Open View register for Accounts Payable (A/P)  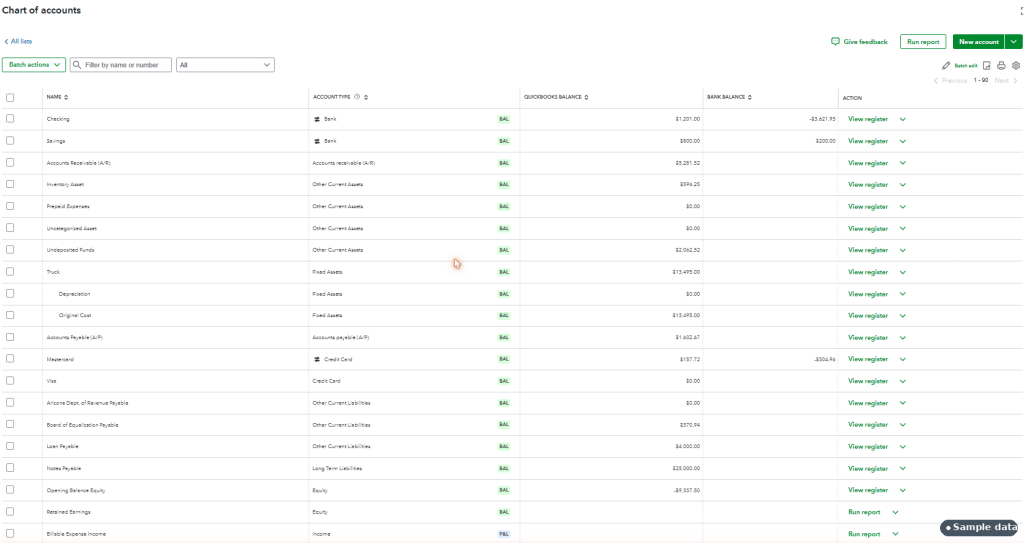click(x=868, y=338)
